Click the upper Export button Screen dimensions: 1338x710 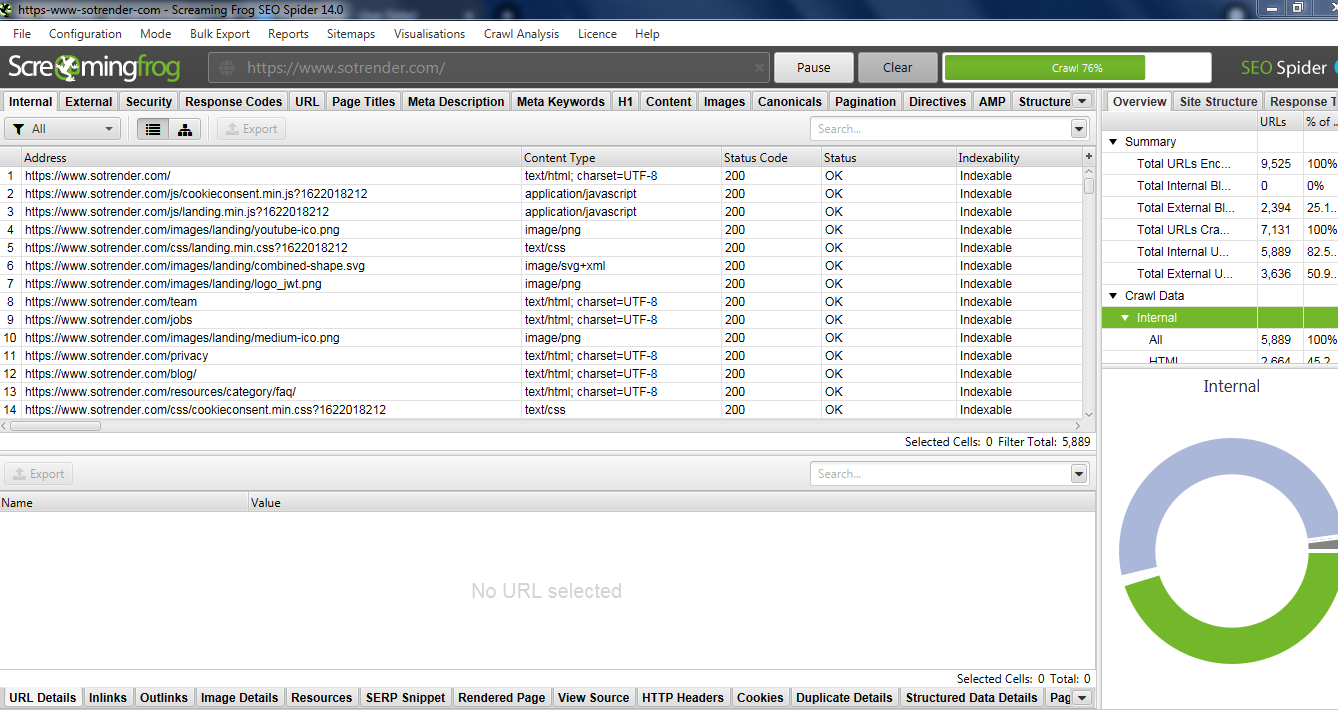(x=251, y=129)
